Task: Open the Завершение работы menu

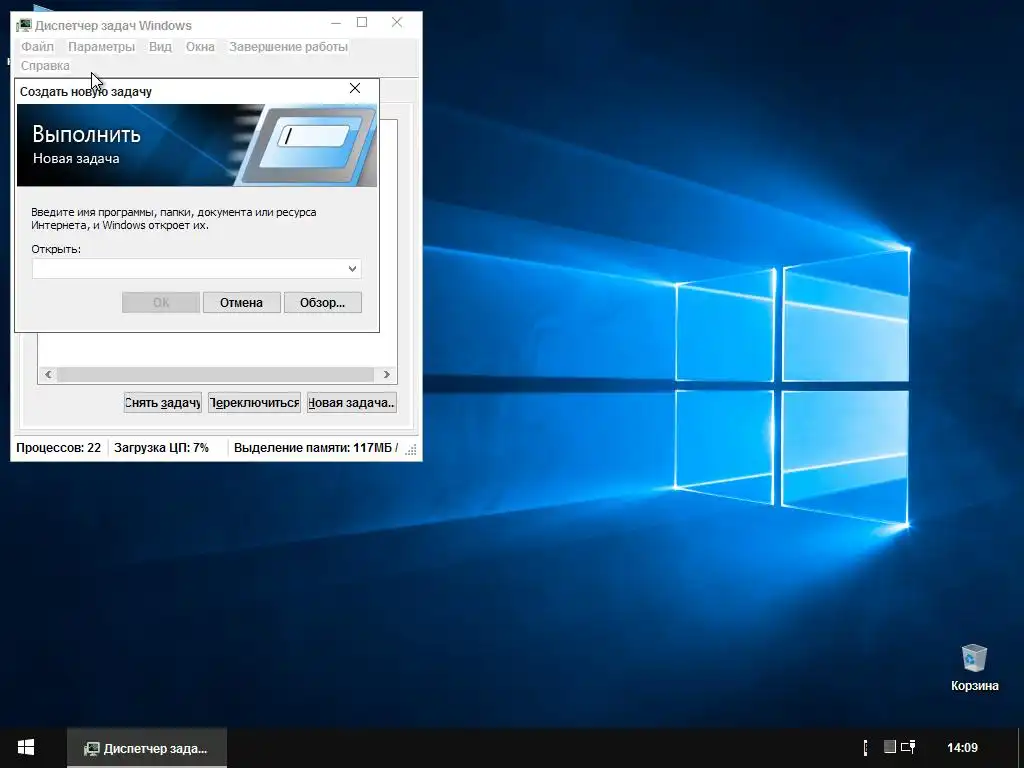Action: (x=288, y=47)
